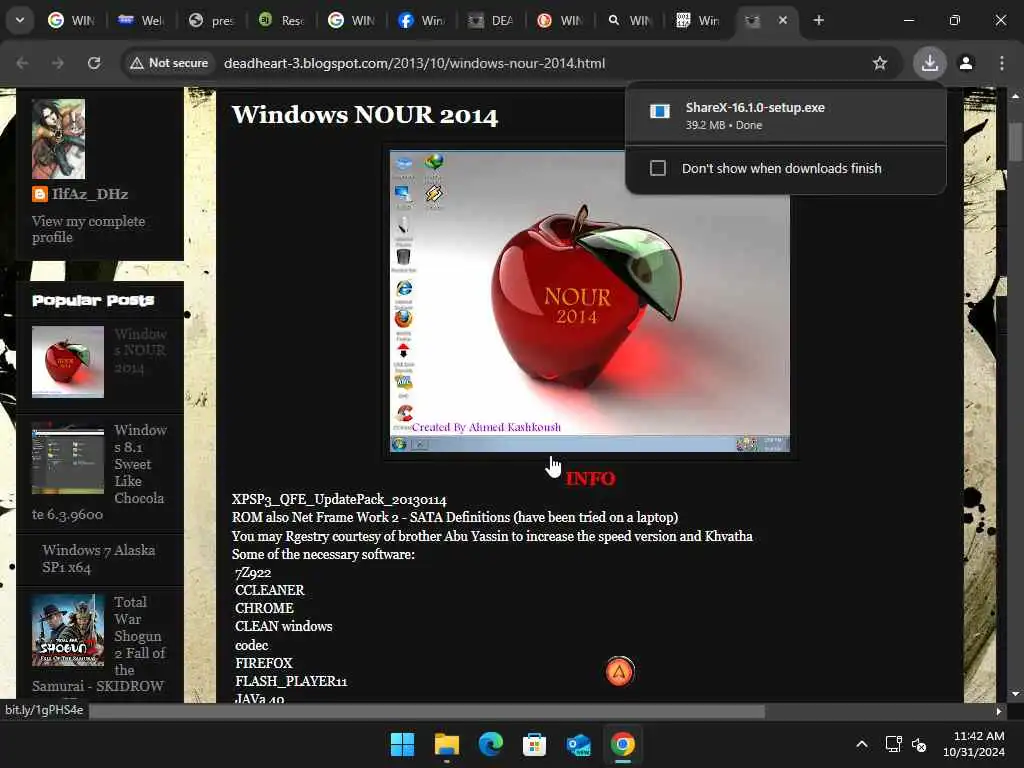
Task: Switch to the Wel tab
Action: [141, 20]
